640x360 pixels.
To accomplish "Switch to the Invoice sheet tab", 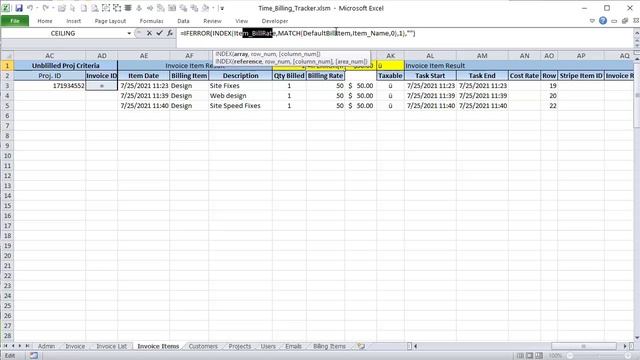I will 75,346.
